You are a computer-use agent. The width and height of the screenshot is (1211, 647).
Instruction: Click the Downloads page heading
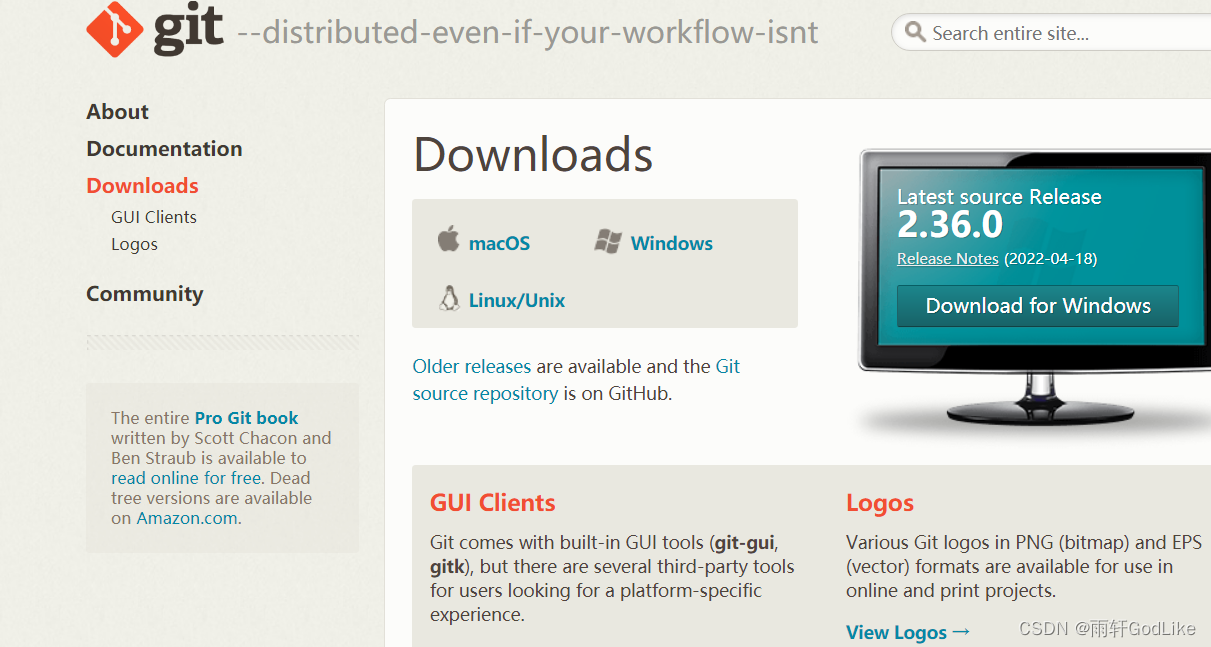pyautogui.click(x=533, y=155)
